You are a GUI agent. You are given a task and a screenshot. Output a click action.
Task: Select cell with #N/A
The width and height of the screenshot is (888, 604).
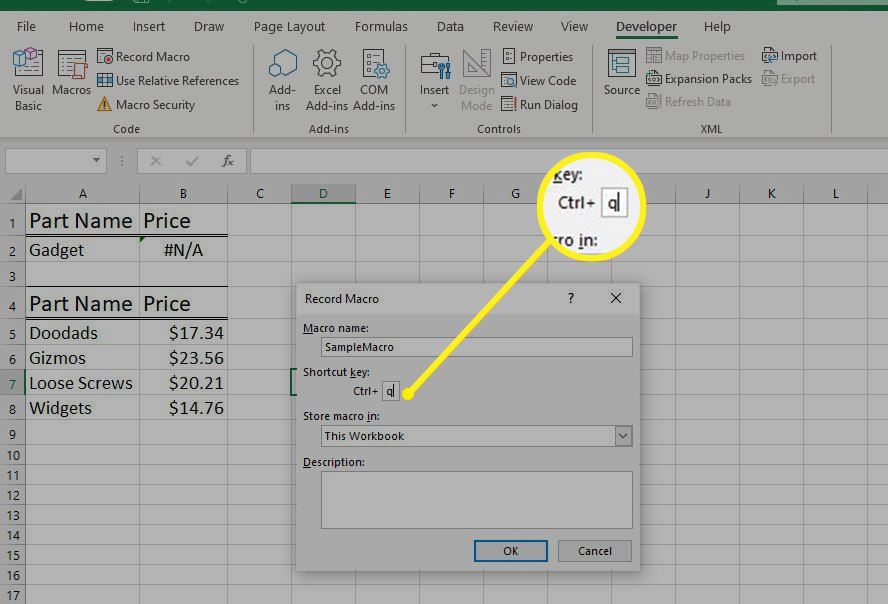pyautogui.click(x=183, y=250)
